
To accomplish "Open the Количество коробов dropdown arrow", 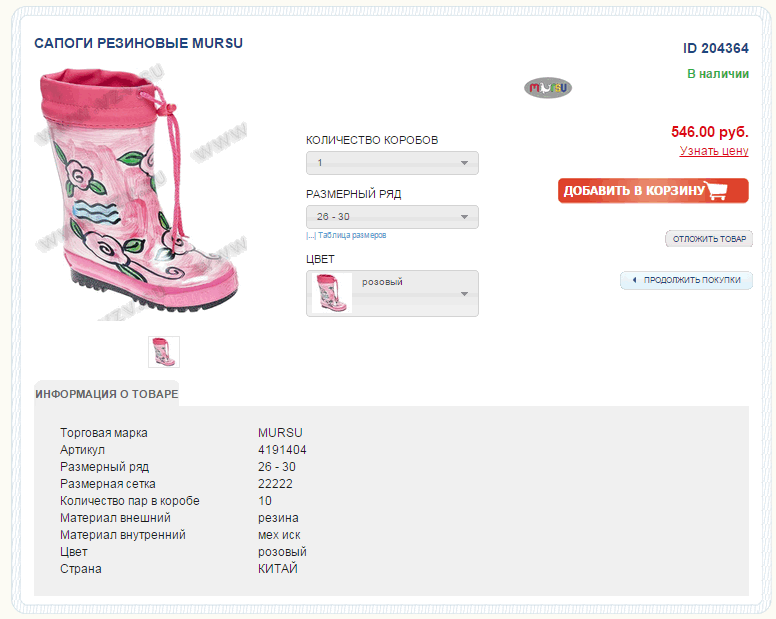I will pos(464,163).
